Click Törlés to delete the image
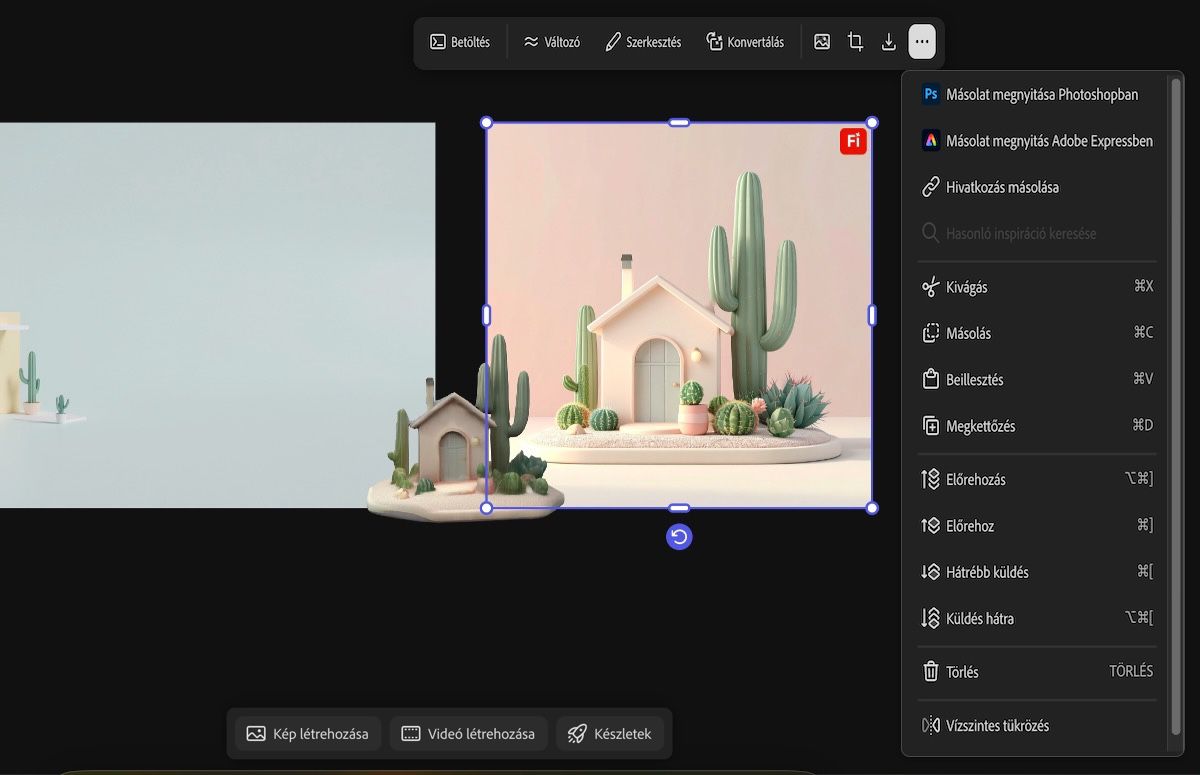 962,672
